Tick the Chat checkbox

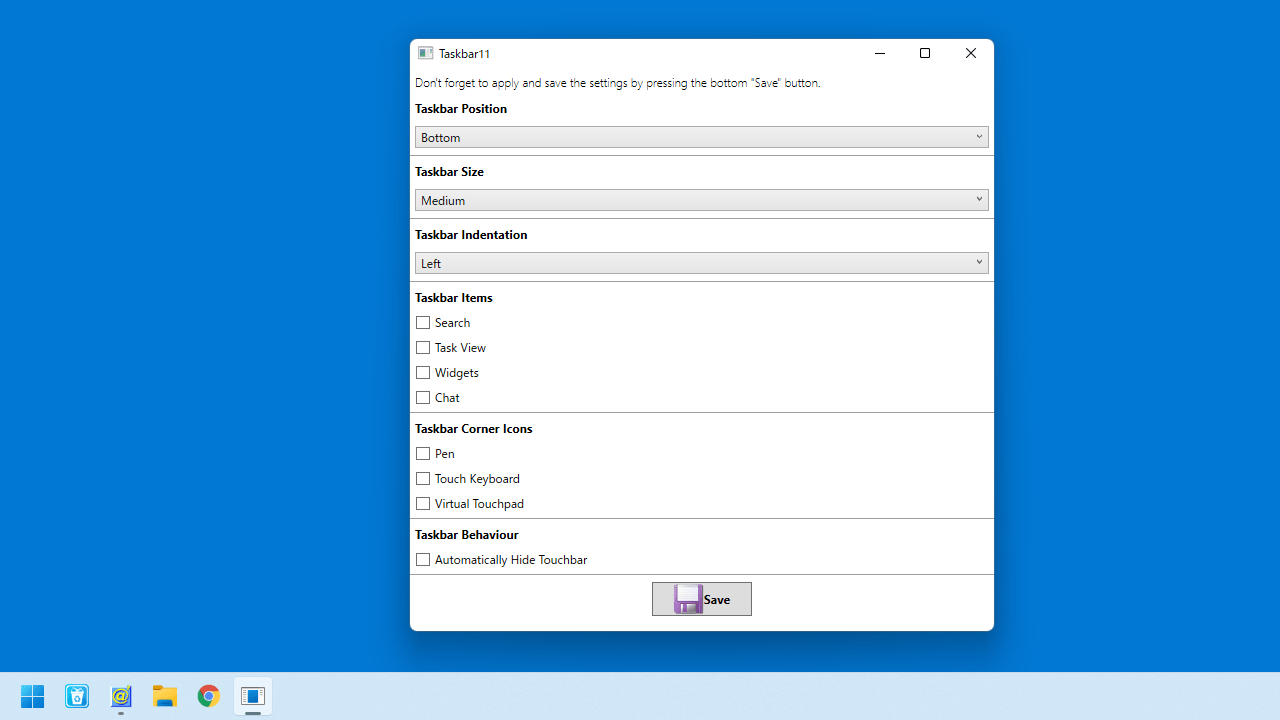coord(423,398)
